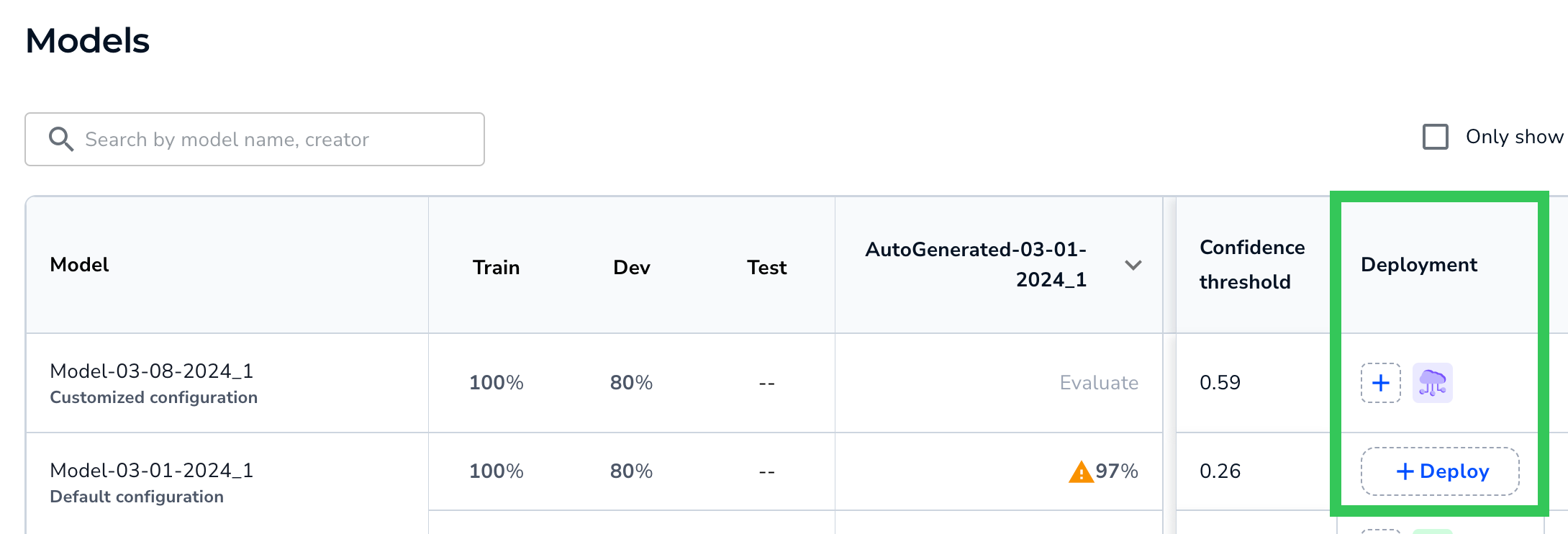1568x534 pixels.
Task: Toggle the Only show checkbox
Action: tap(1436, 137)
